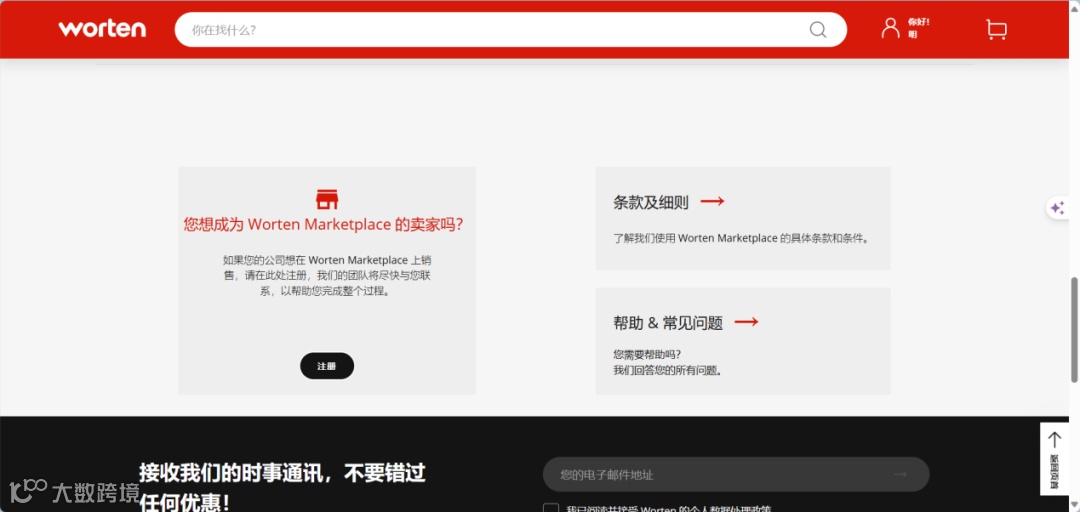Open the user account icon
This screenshot has width=1080, height=512.
tap(891, 28)
